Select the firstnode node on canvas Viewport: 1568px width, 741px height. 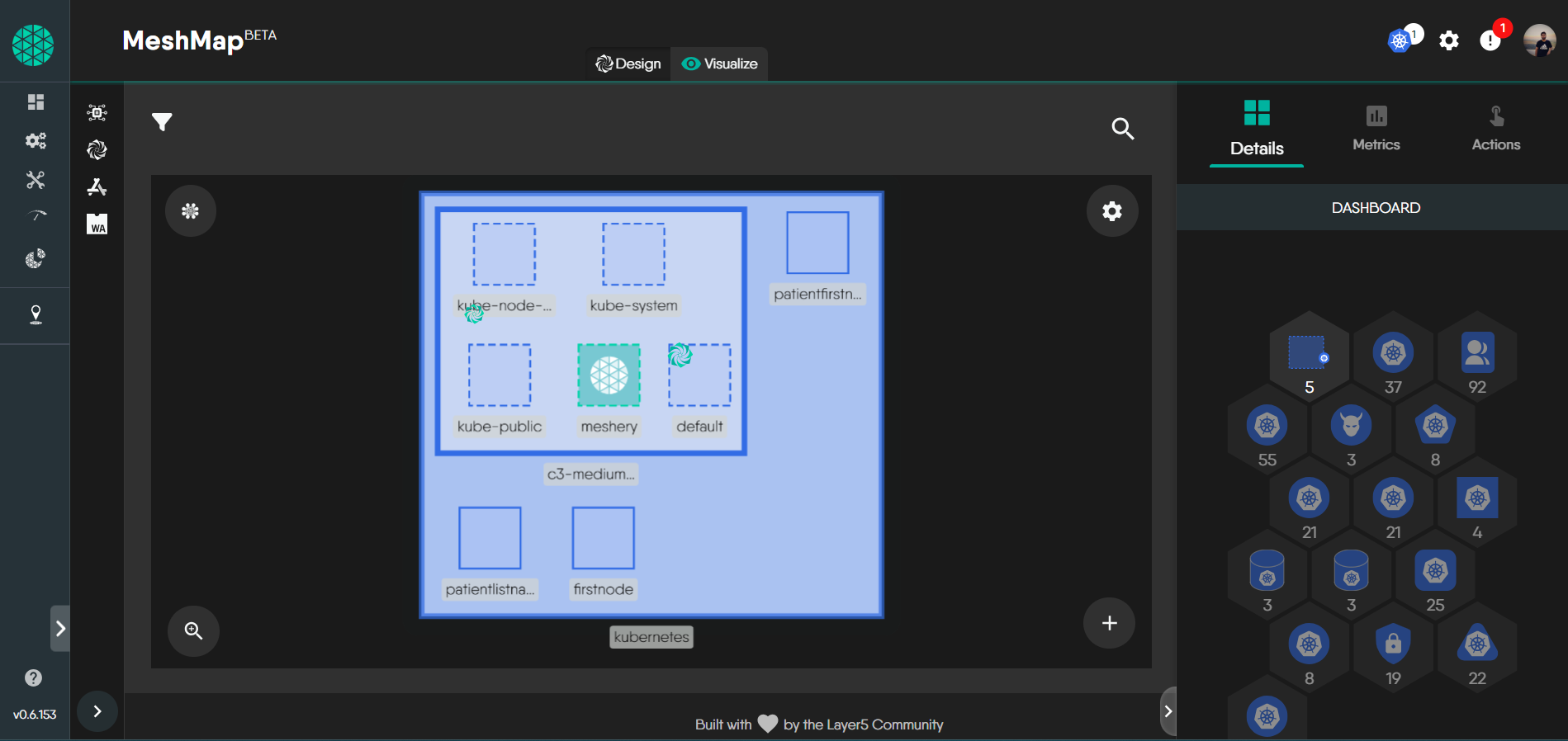[x=604, y=538]
